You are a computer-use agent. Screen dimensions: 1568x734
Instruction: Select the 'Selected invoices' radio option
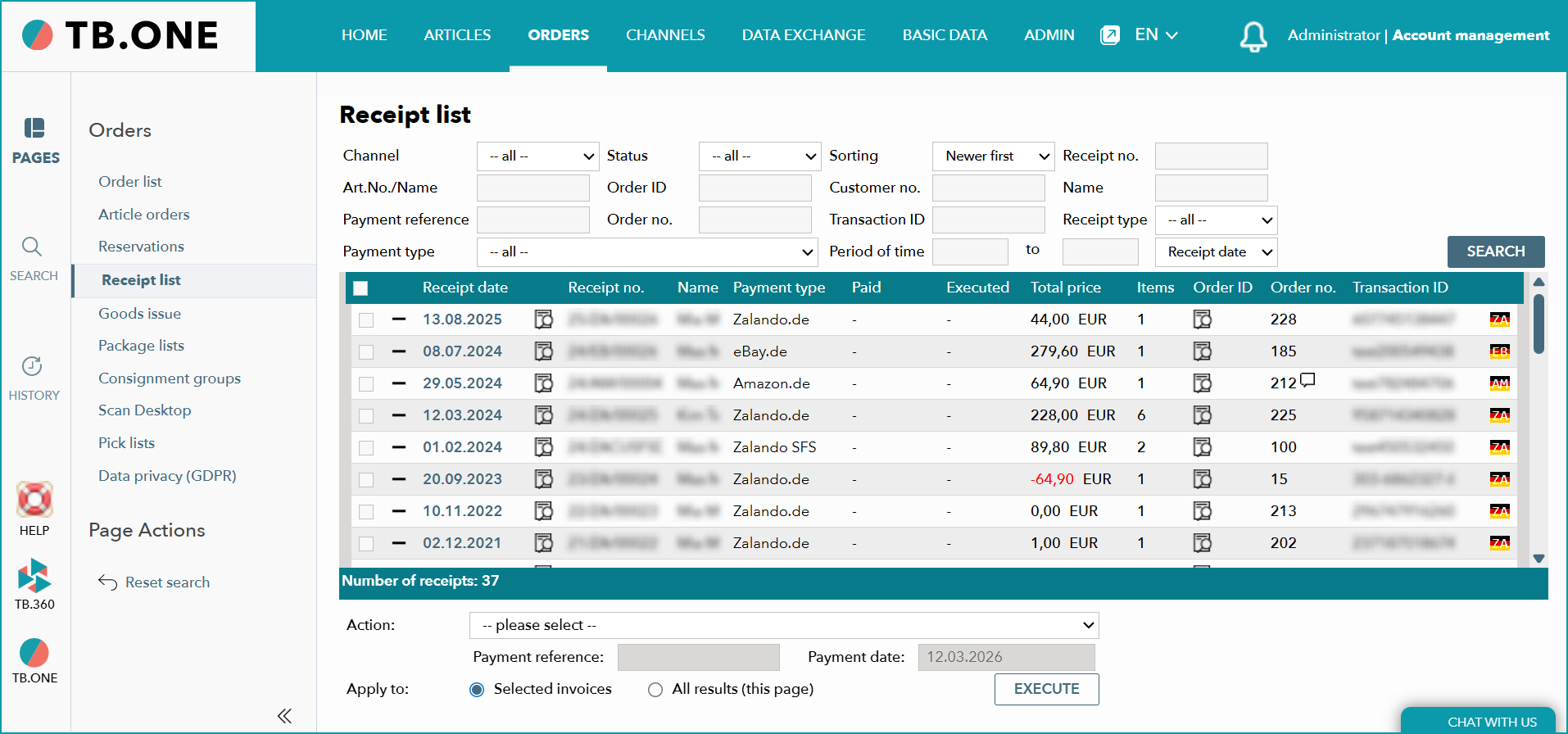click(x=477, y=690)
